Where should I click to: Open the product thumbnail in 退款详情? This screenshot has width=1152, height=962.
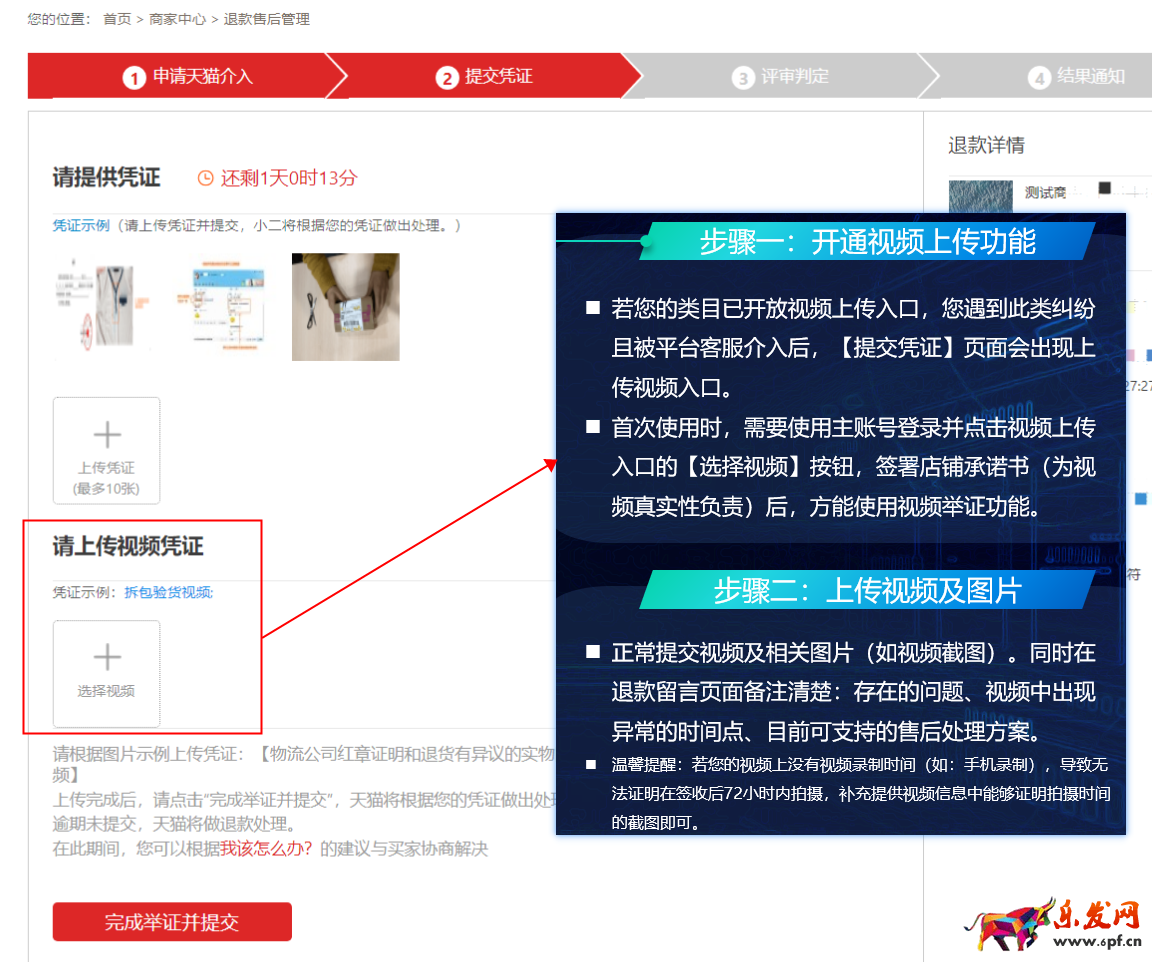(x=980, y=196)
